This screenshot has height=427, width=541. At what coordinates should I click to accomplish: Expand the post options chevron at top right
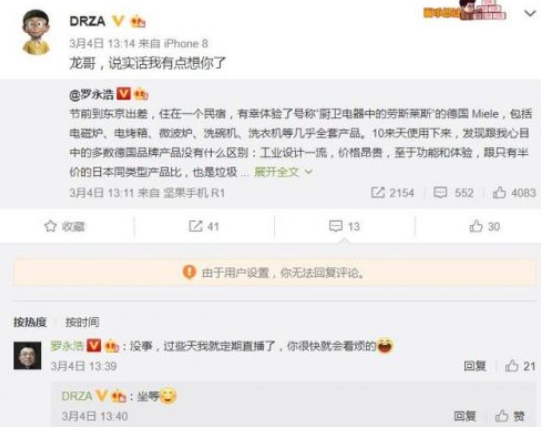(530, 14)
